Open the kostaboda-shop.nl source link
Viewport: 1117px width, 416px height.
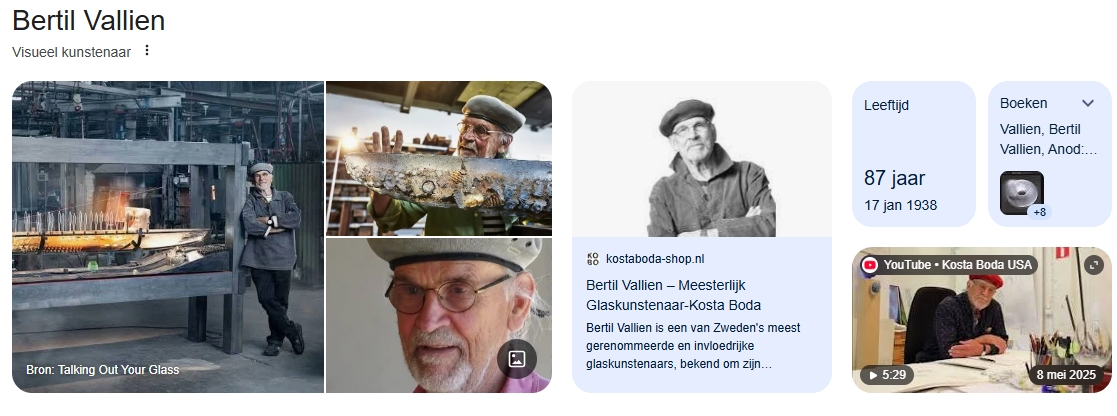coord(655,259)
